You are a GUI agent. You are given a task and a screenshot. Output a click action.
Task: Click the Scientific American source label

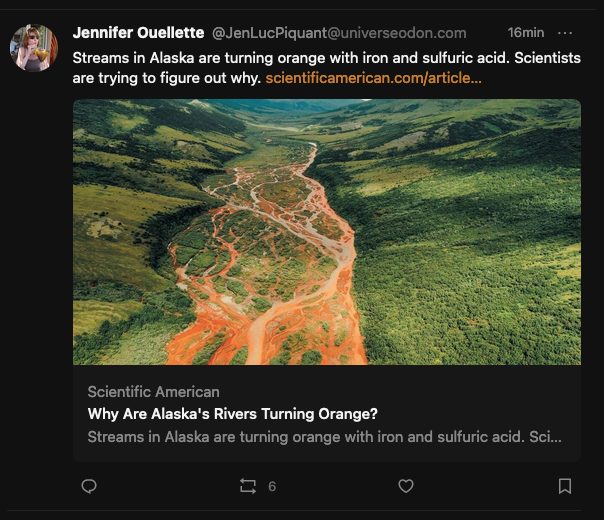pos(153,392)
